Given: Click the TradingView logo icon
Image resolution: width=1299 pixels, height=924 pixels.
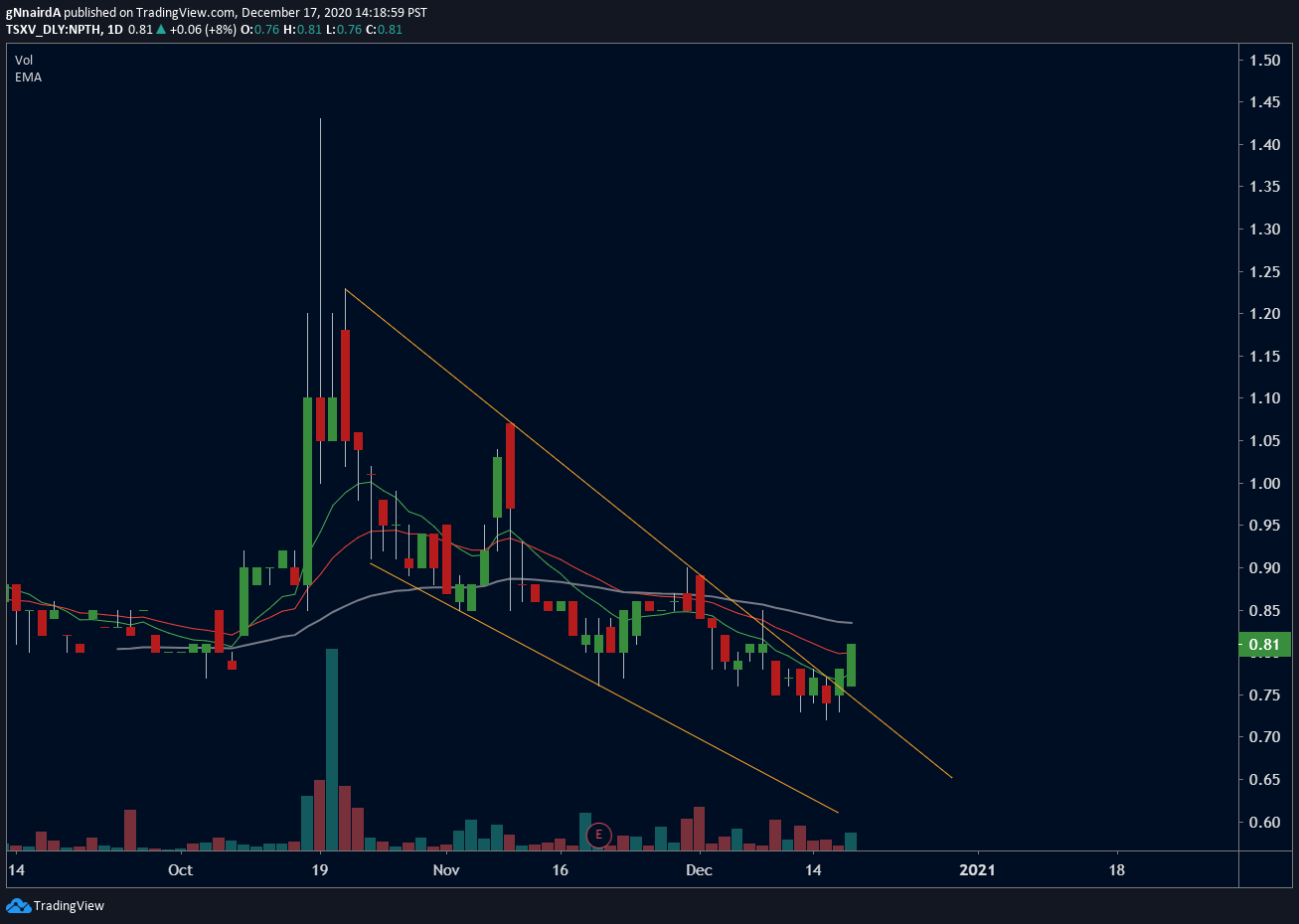Looking at the screenshot, I should [18, 905].
